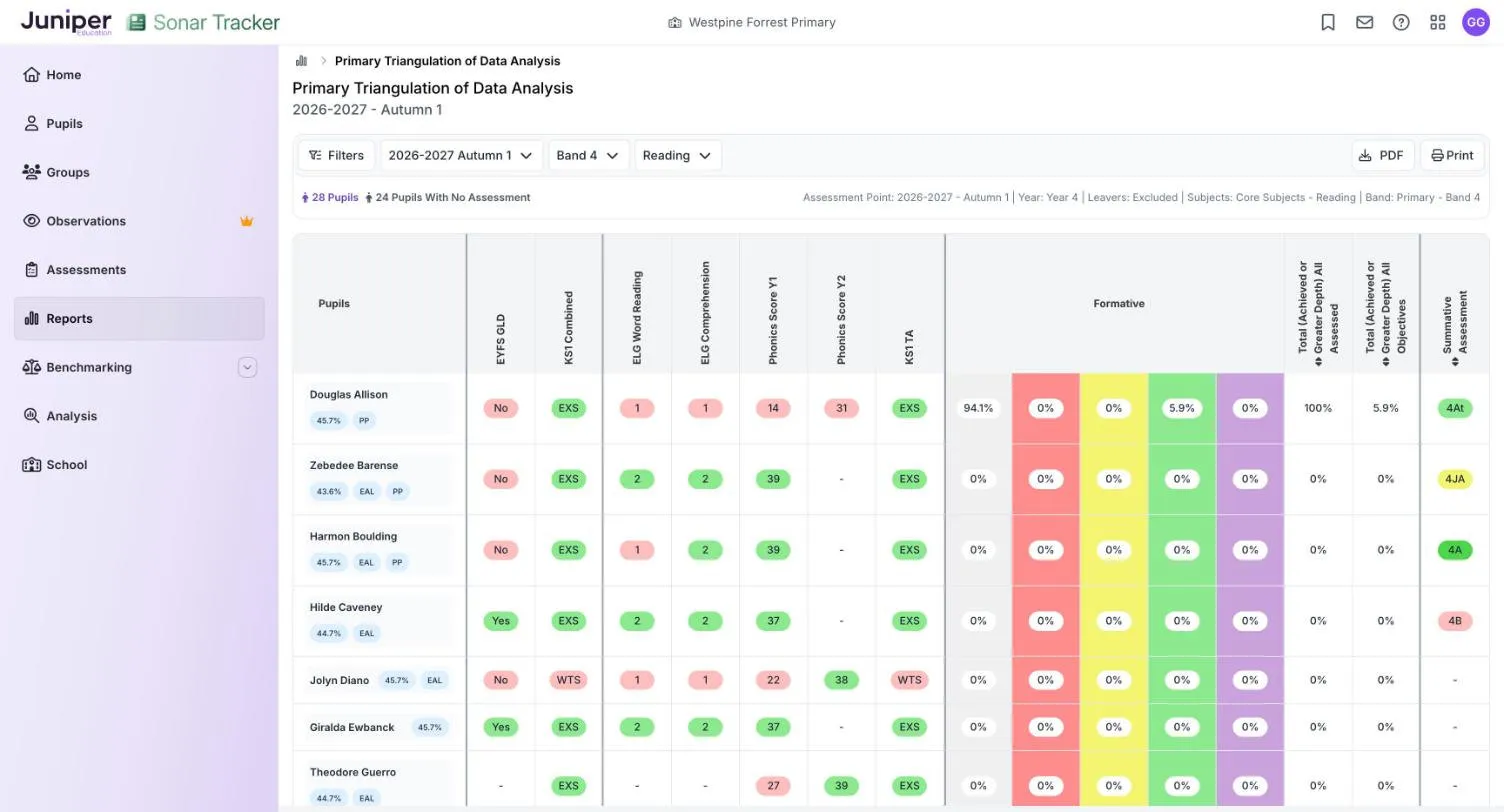1504x812 pixels.
Task: Expand the Benchmarking sidebar section
Action: [247, 367]
